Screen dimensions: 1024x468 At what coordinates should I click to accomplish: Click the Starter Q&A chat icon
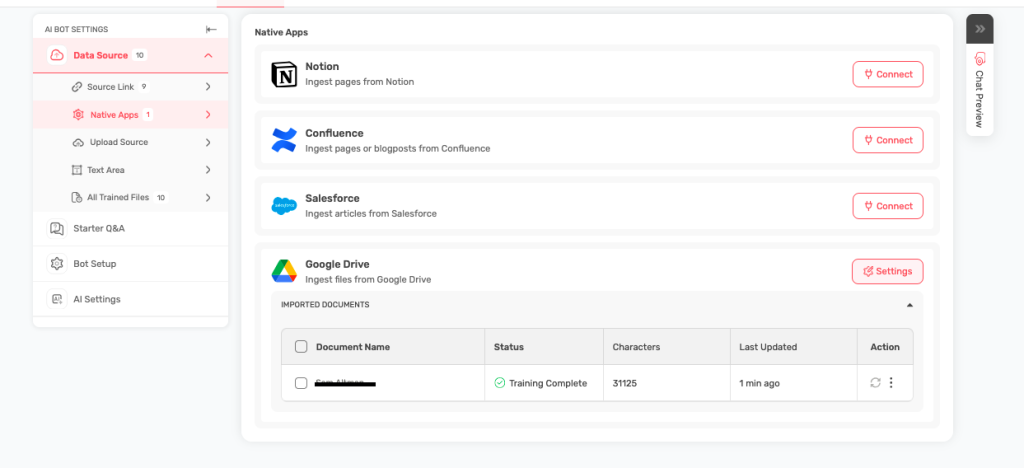(x=57, y=228)
